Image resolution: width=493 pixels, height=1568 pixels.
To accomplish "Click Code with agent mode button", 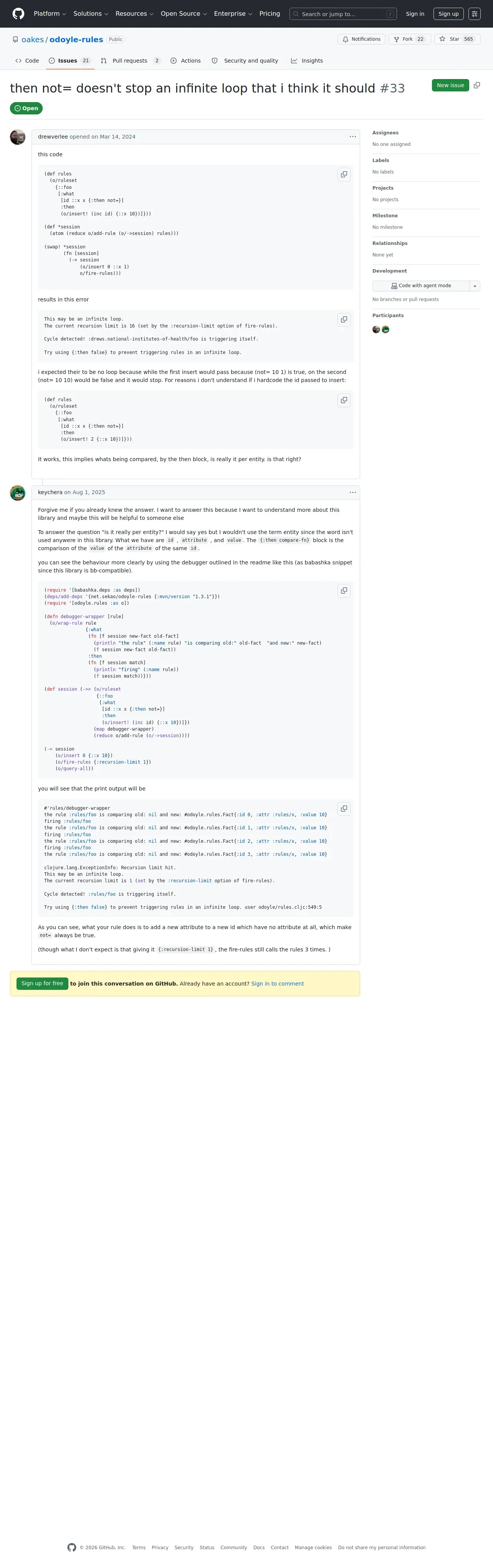I will click(x=421, y=286).
